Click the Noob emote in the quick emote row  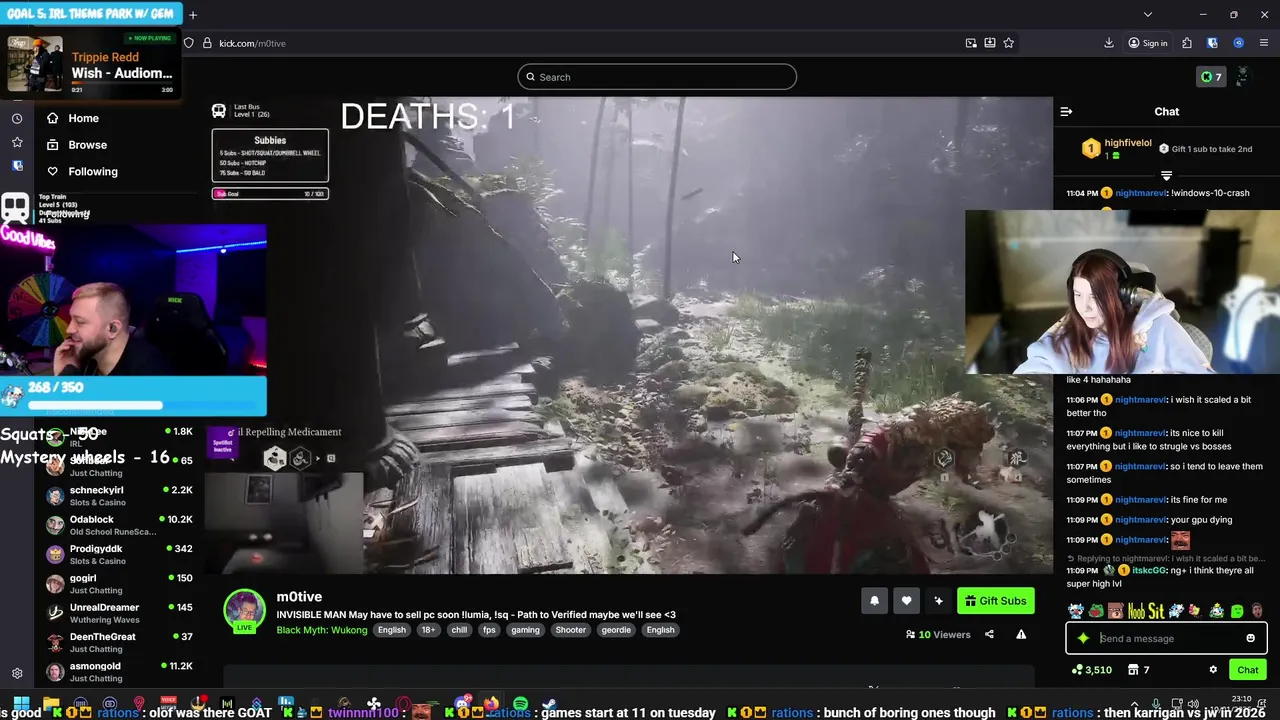click(x=1135, y=611)
